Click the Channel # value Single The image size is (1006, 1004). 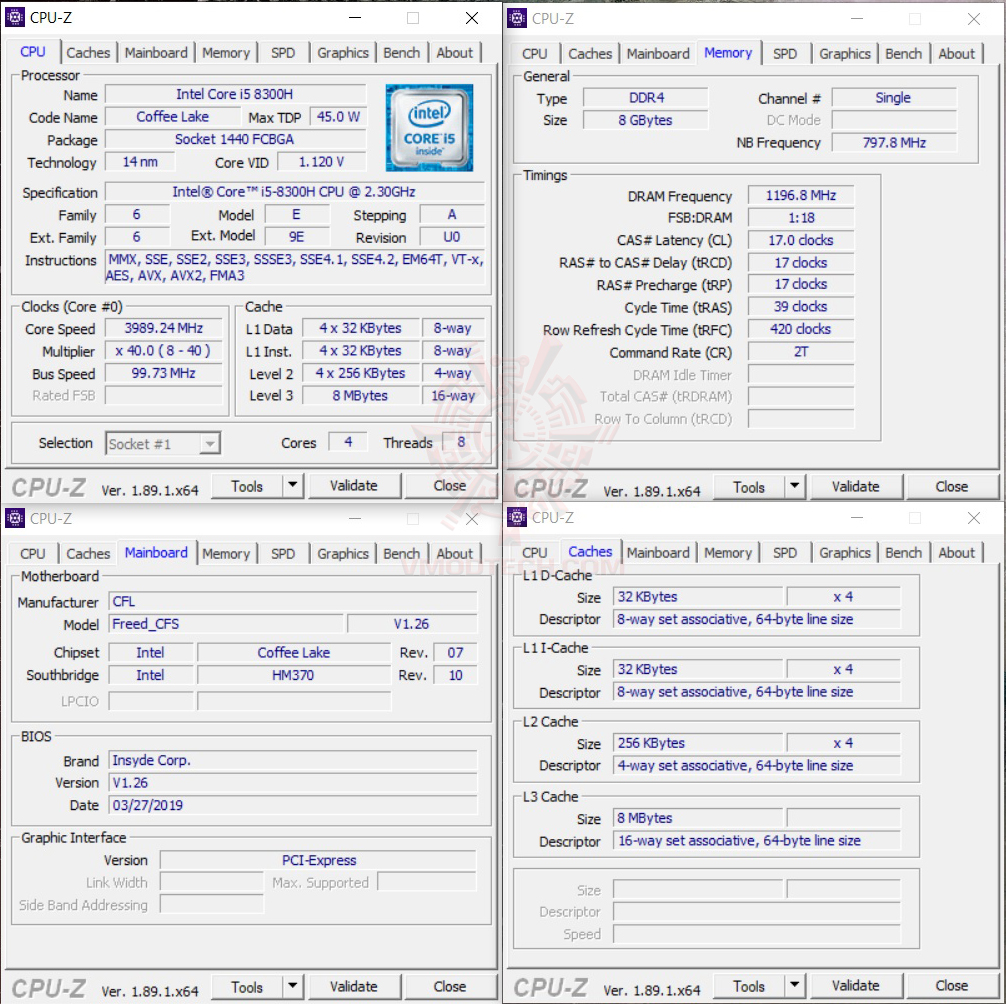[894, 98]
